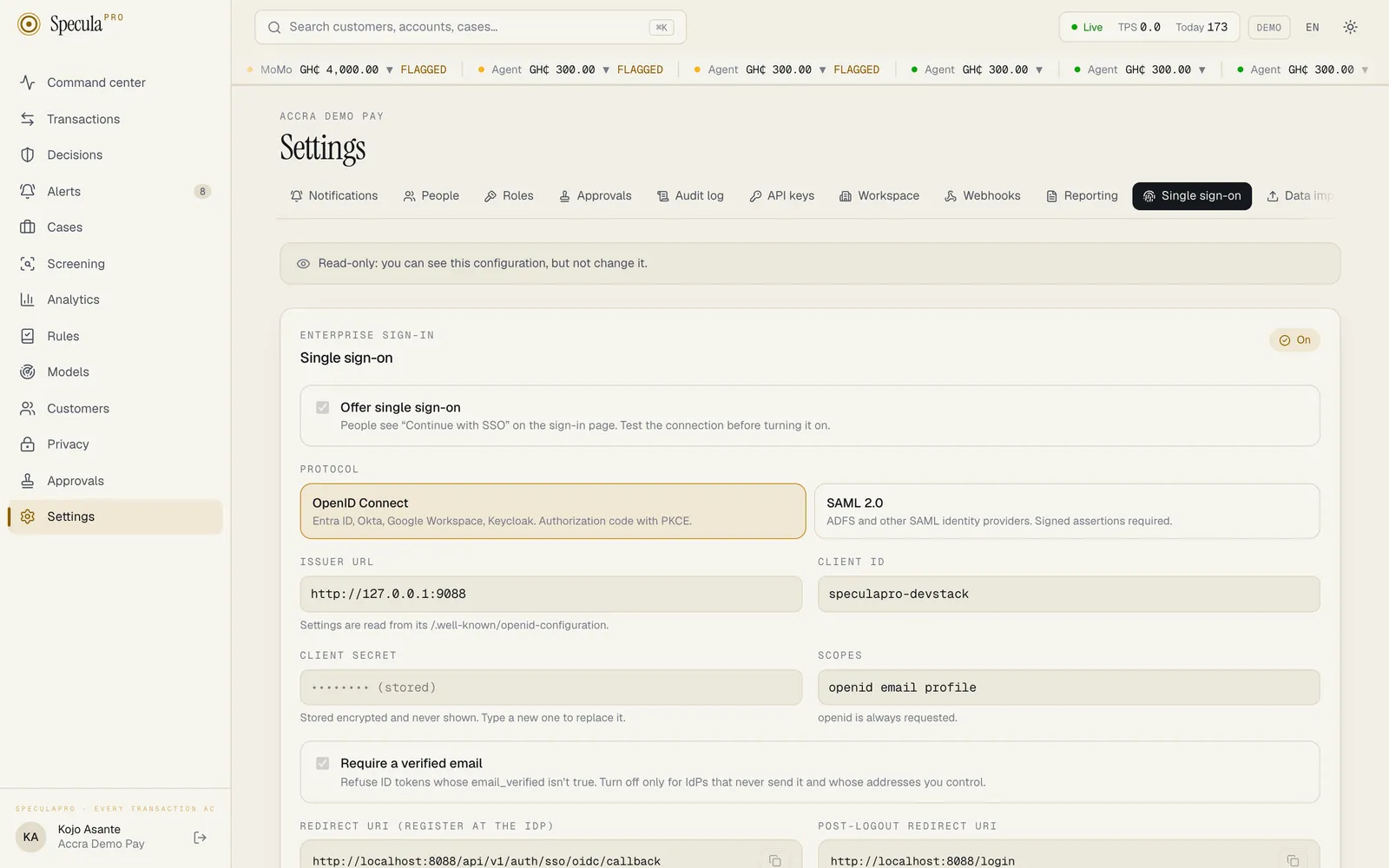Open Models target icon
The height and width of the screenshot is (868, 1389).
click(x=28, y=372)
